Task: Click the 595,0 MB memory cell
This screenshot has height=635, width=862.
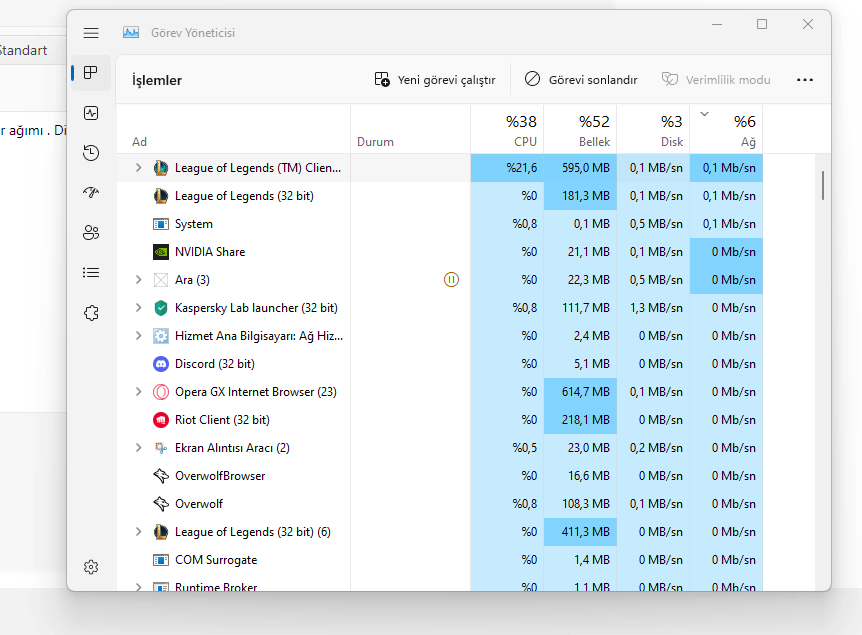Action: pyautogui.click(x=580, y=168)
